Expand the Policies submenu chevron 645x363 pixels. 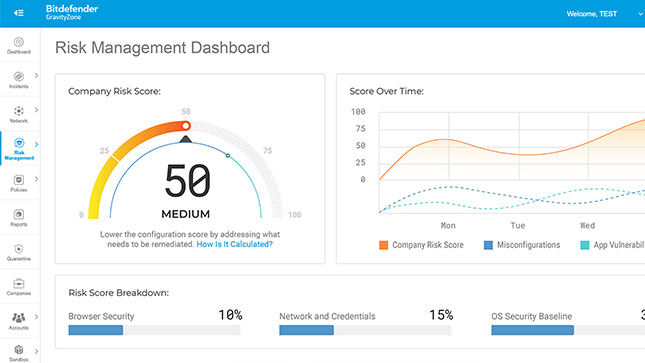coord(37,179)
